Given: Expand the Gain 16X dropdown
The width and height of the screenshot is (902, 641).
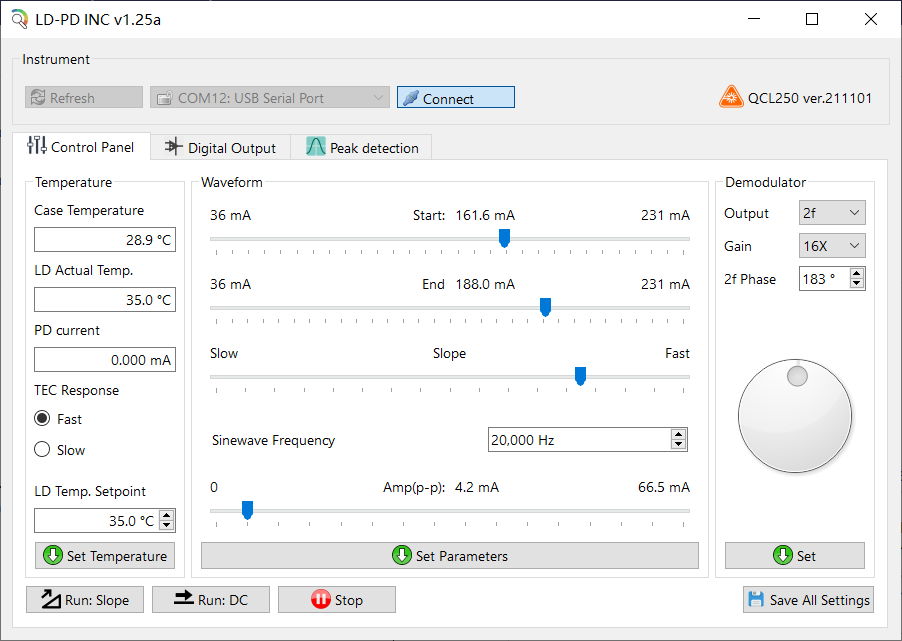Looking at the screenshot, I should click(x=832, y=246).
